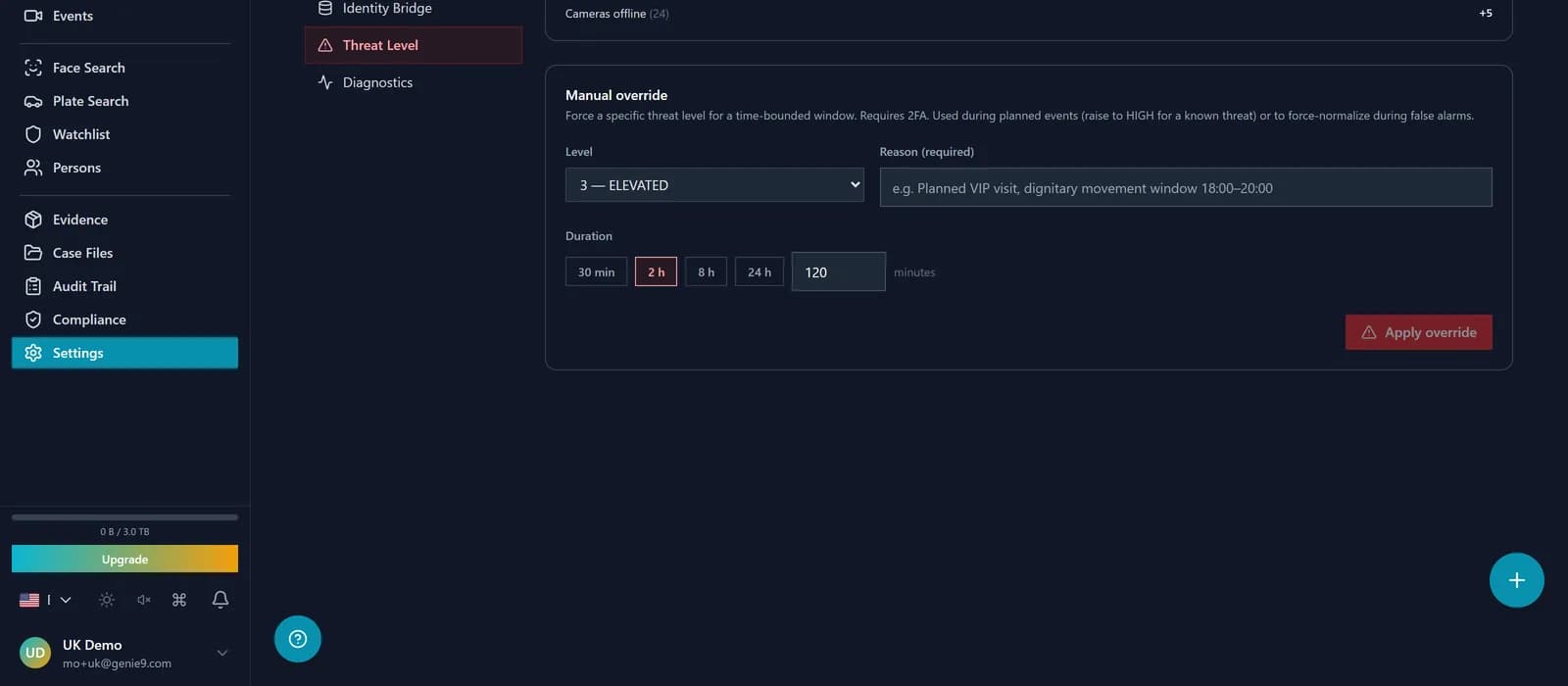
Task: Click the duration minutes input showing 120
Action: coord(838,271)
